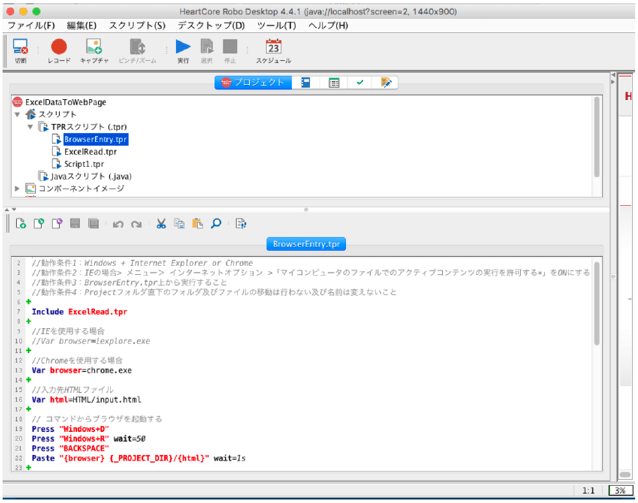Click the comment '//Var browser=iexplore.exe'
This screenshot has width=638, height=503.
[x=91, y=341]
